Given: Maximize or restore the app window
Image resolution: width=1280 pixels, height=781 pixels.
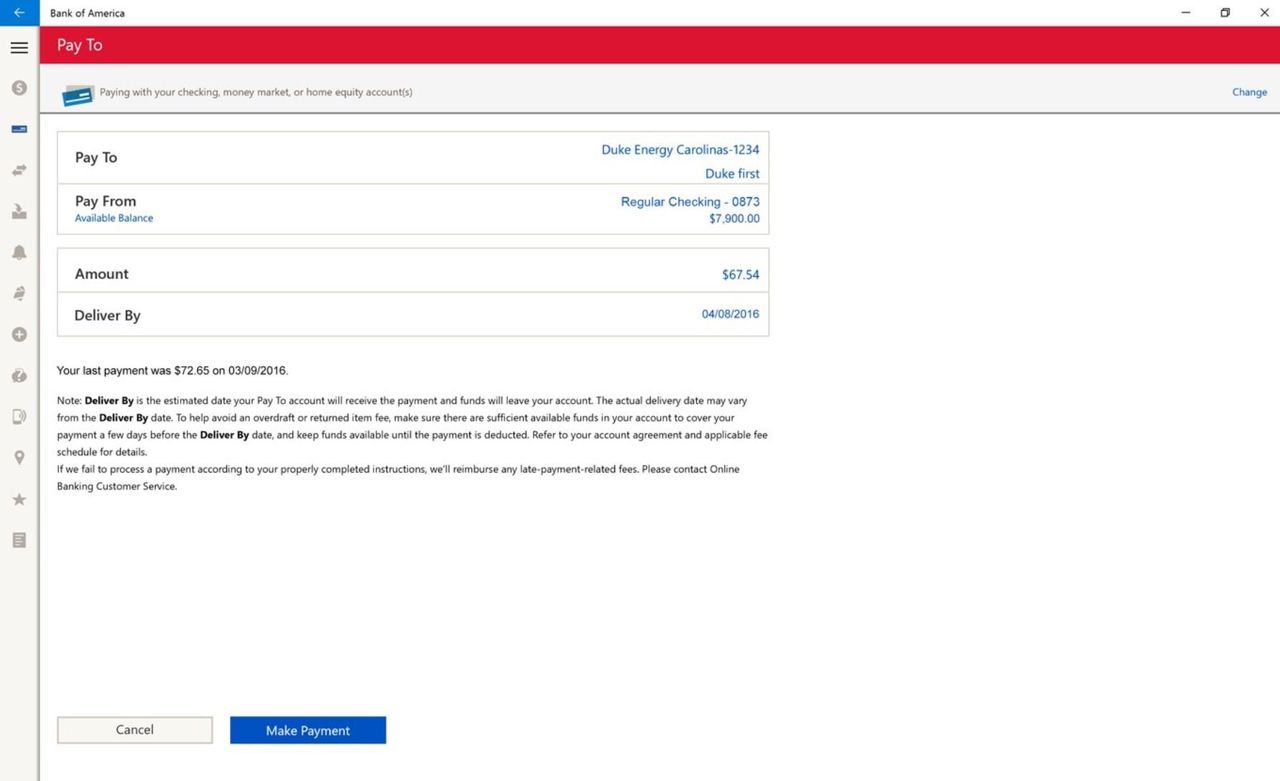Looking at the screenshot, I should [1225, 13].
